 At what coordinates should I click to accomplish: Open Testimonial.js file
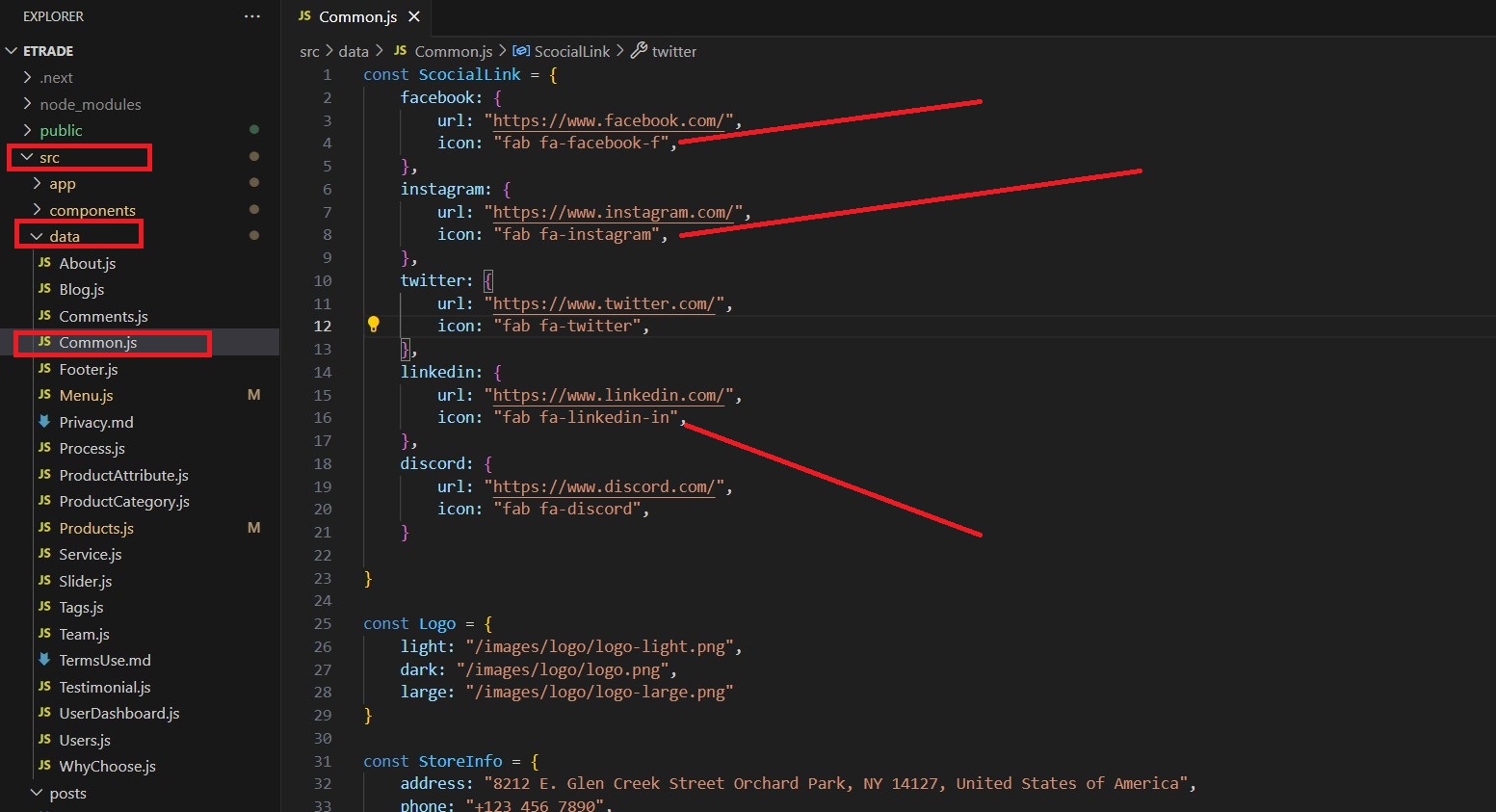(104, 687)
